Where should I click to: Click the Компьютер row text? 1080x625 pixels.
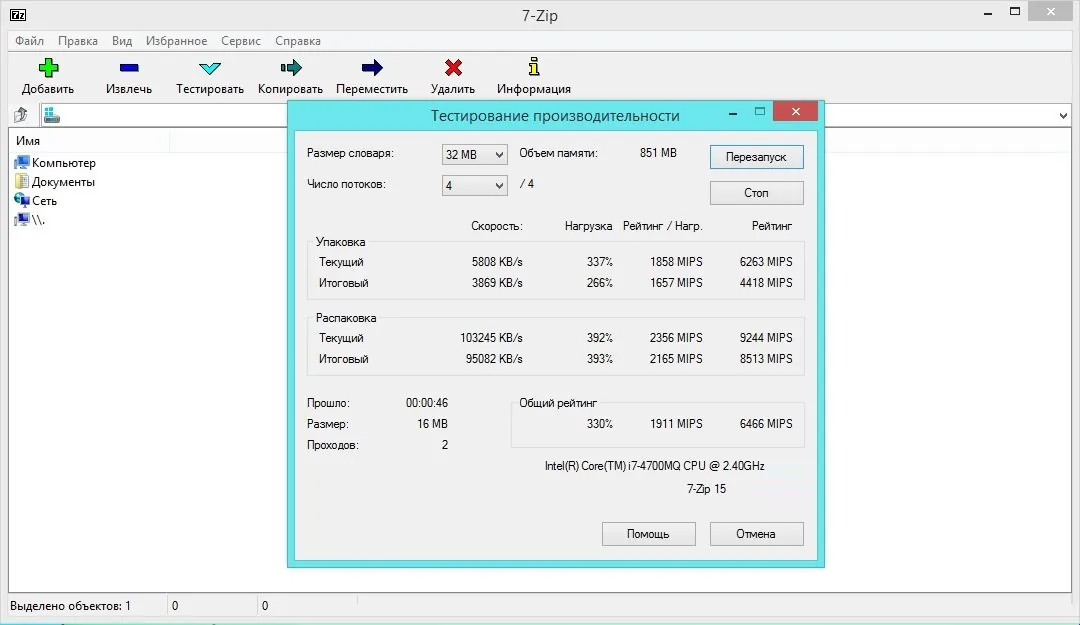(63, 163)
